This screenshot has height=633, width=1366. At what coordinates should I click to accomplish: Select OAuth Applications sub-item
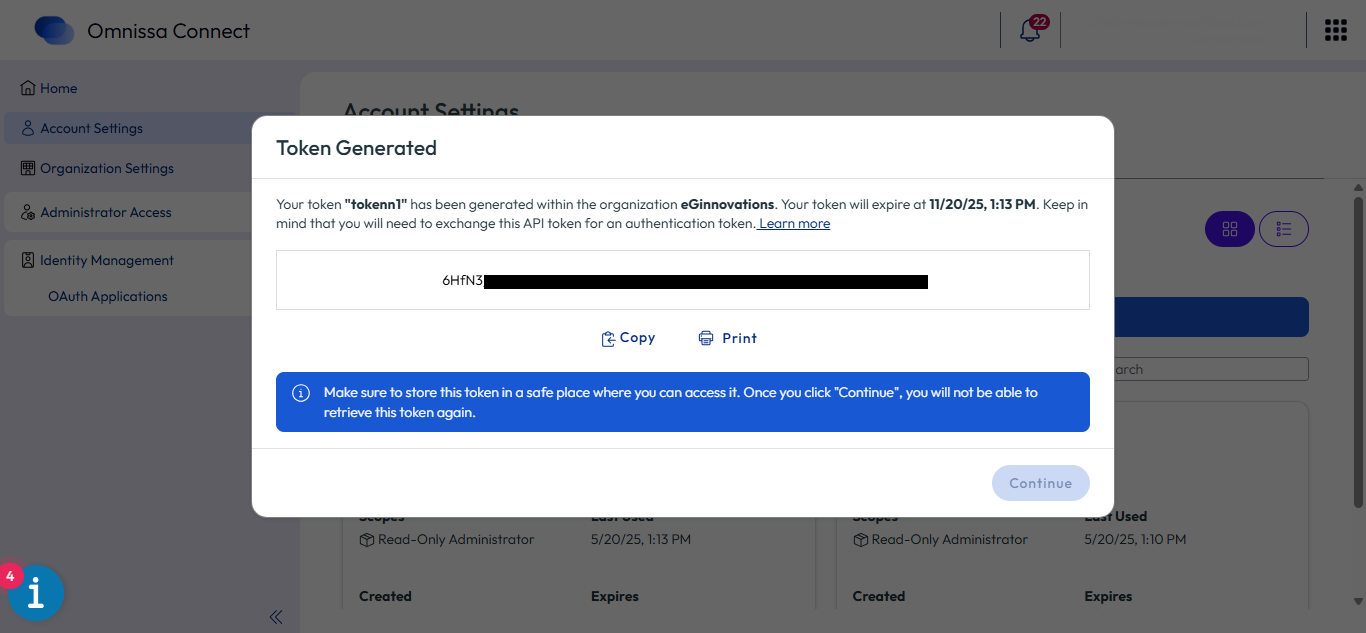point(107,296)
